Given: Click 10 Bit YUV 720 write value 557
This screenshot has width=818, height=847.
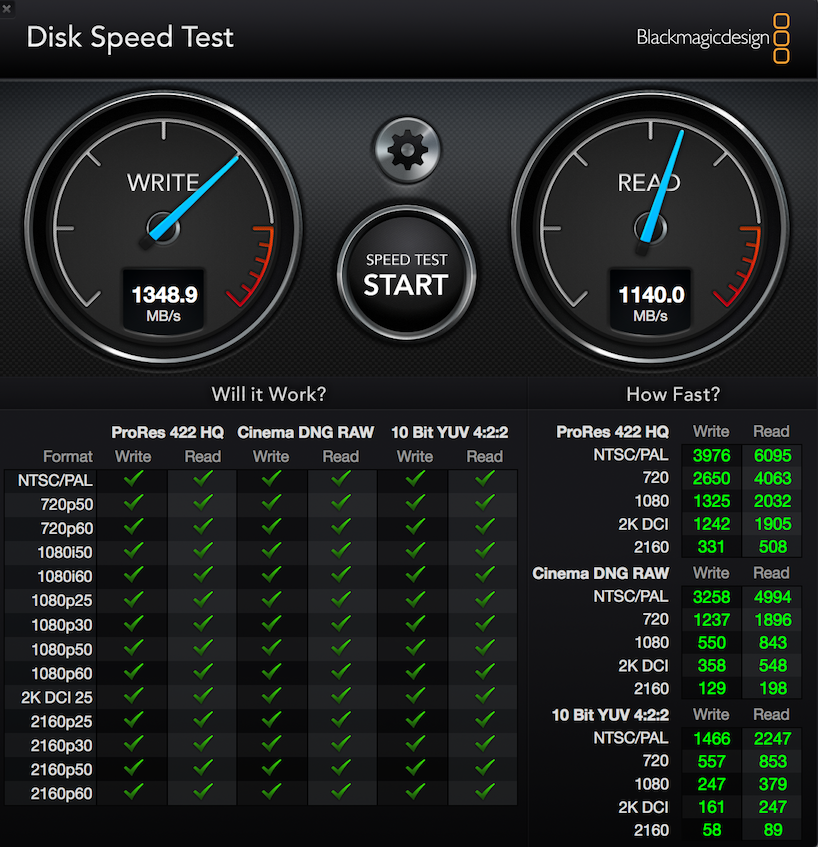Looking at the screenshot, I should click(x=712, y=761).
